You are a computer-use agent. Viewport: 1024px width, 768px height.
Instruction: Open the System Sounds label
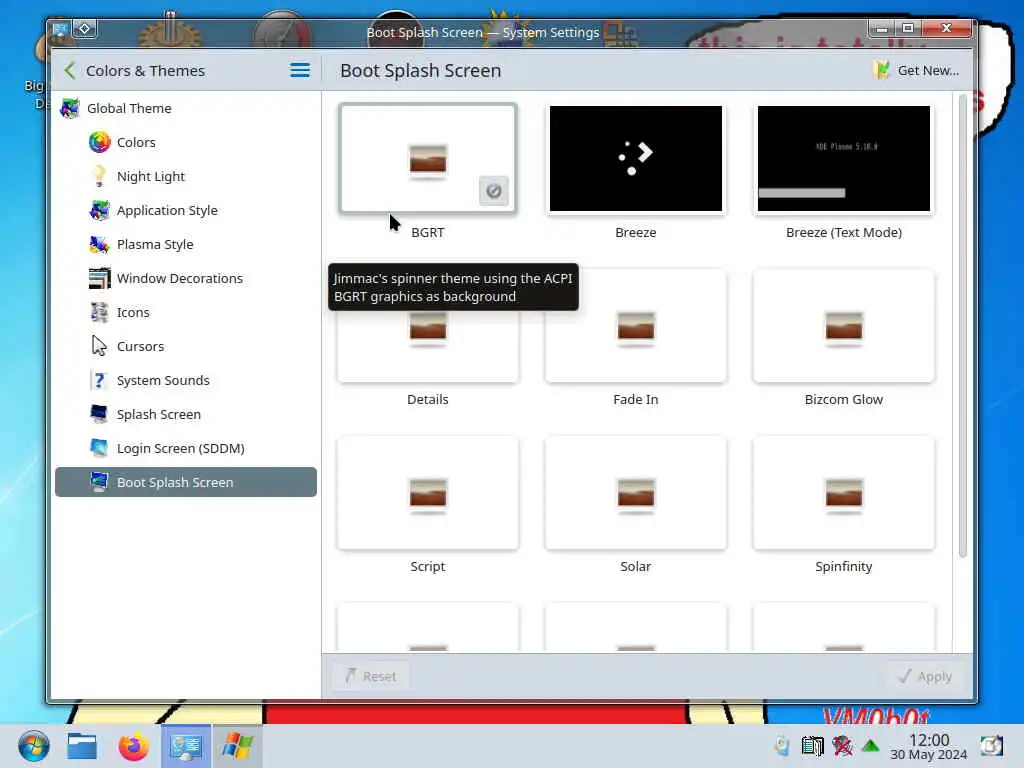pyautogui.click(x=163, y=380)
